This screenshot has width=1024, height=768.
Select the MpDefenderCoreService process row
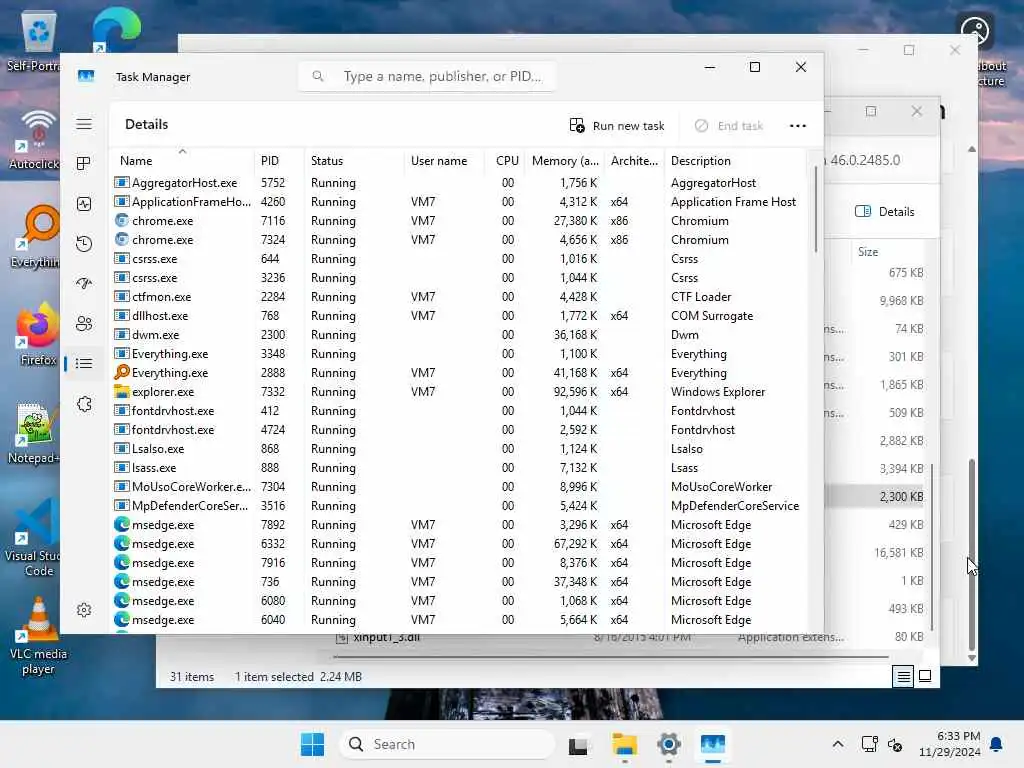coord(460,505)
